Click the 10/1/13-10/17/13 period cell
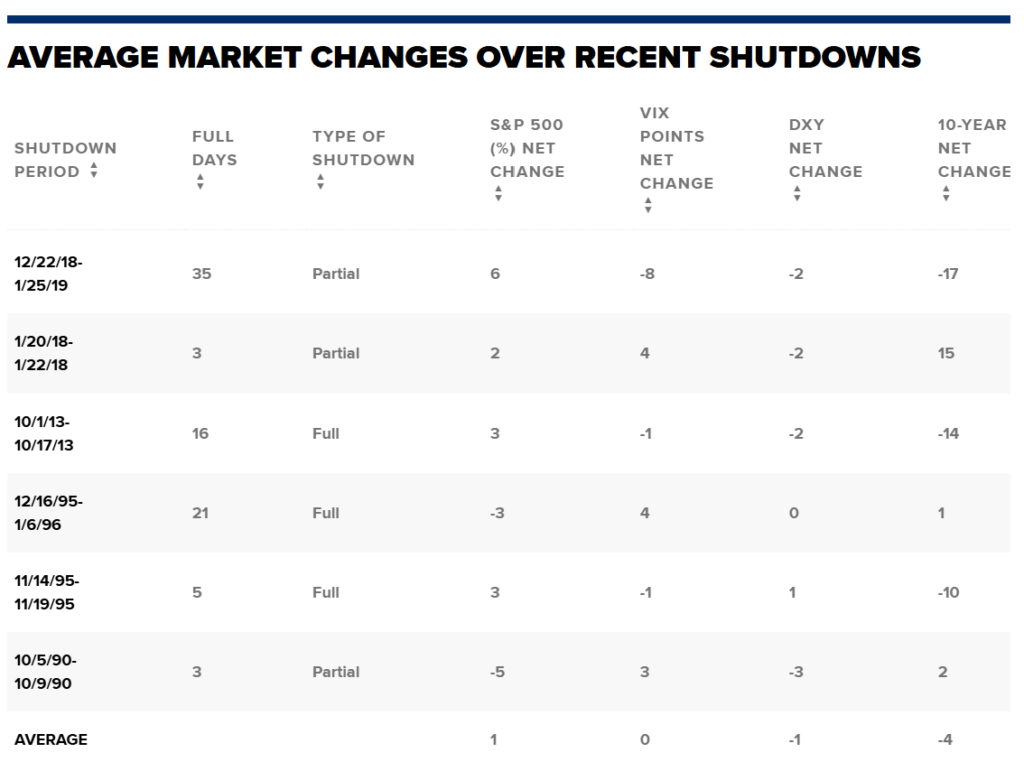 pyautogui.click(x=44, y=433)
